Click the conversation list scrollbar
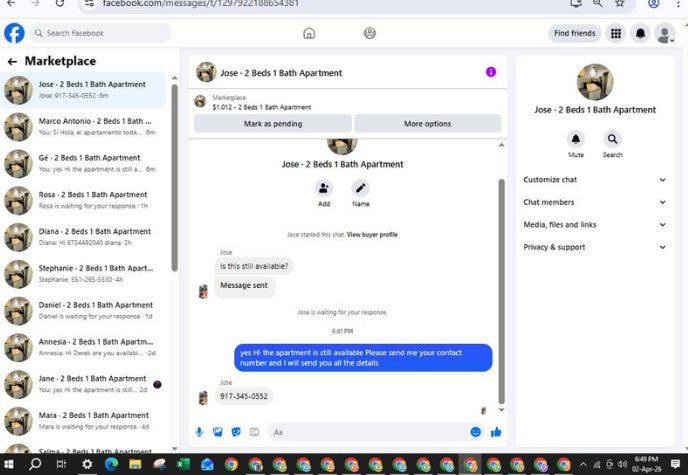The width and height of the screenshot is (688, 475). [175, 178]
